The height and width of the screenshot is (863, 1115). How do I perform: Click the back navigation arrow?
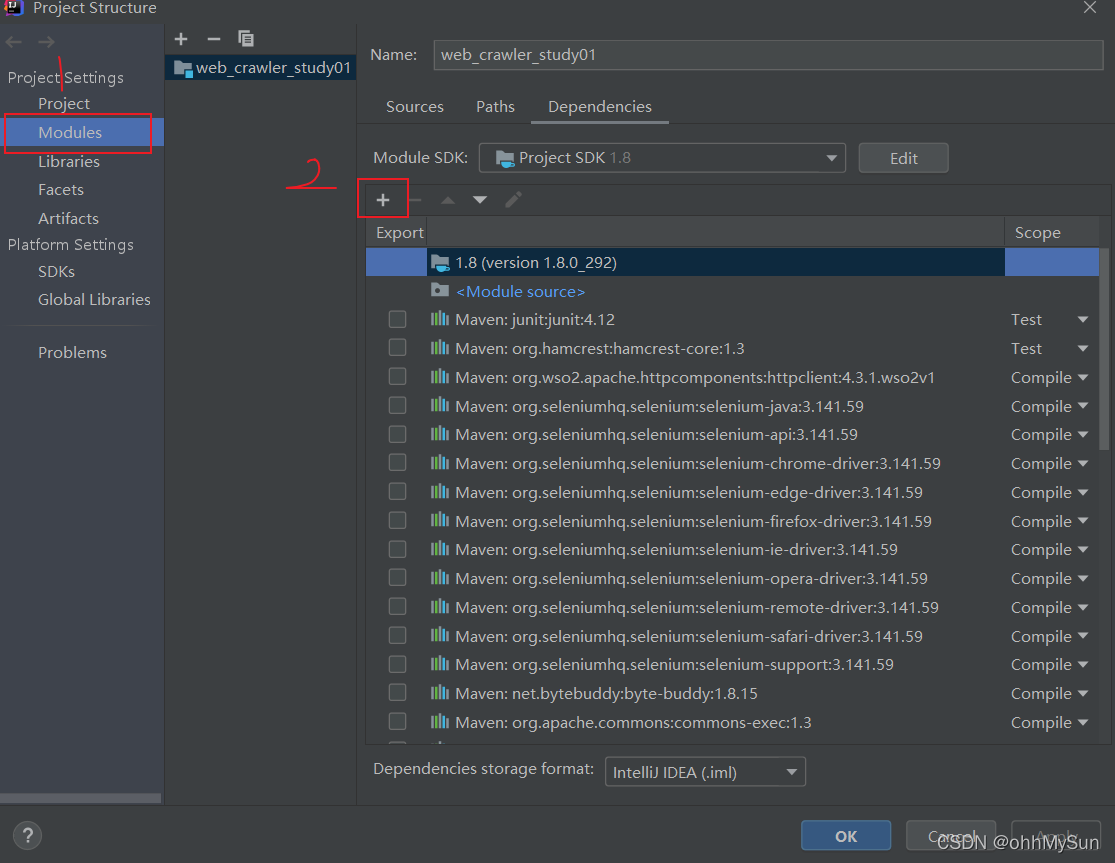tap(14, 42)
